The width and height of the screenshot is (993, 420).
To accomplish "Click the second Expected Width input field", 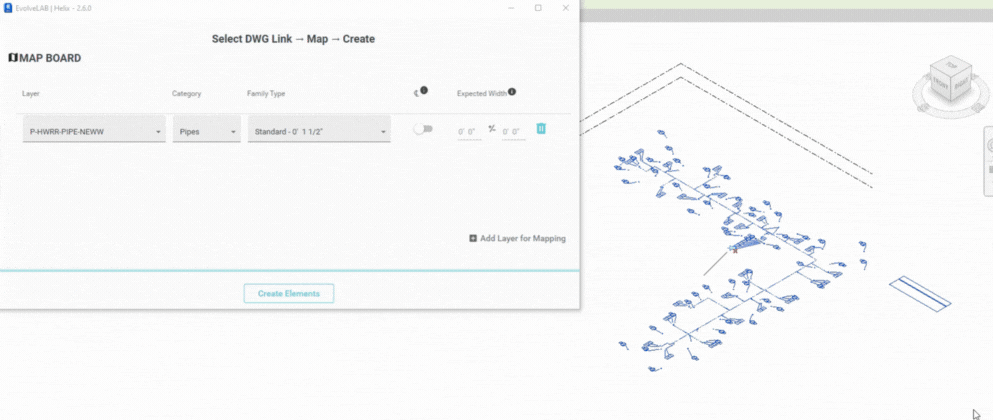I will click(x=512, y=131).
